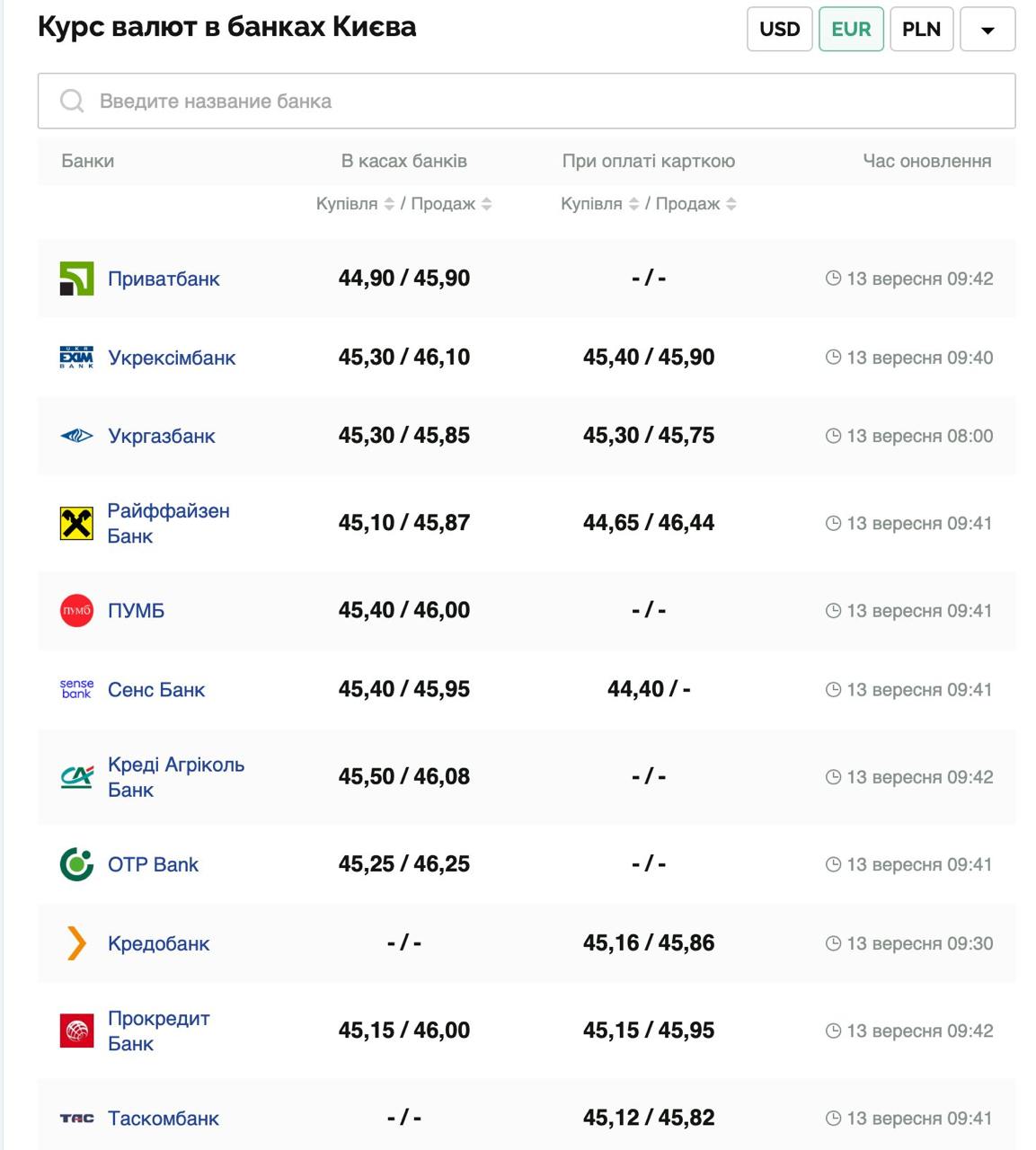Sort by cash desk Купівля rate

[x=389, y=204]
